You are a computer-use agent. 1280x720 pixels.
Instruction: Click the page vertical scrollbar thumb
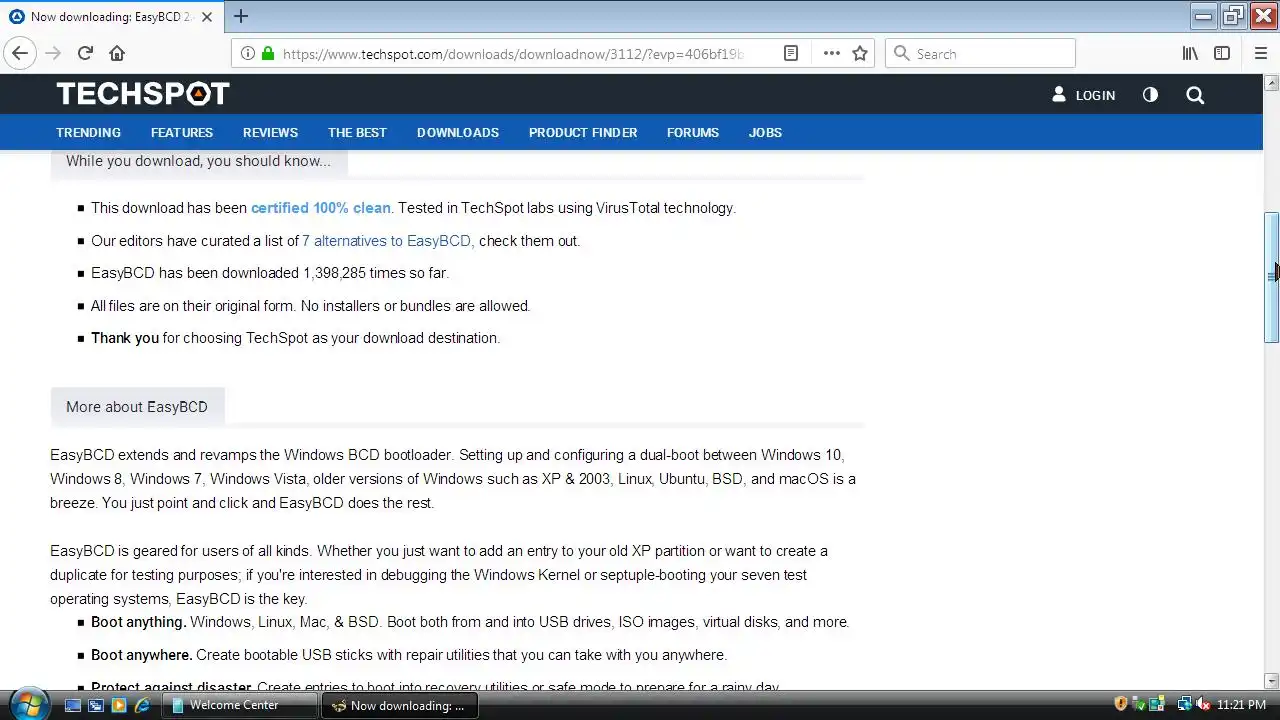pyautogui.click(x=1271, y=277)
